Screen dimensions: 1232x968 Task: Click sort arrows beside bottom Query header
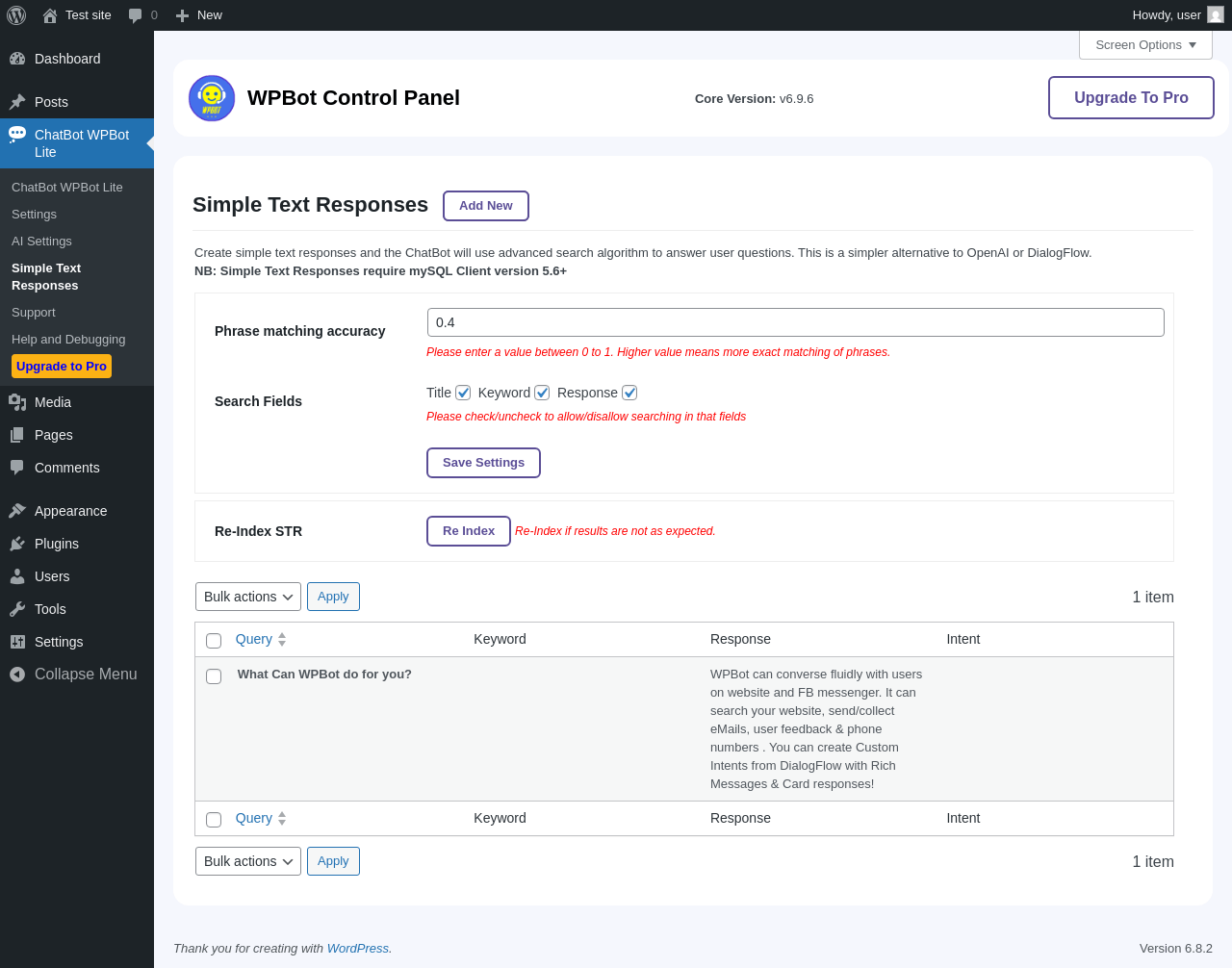coord(282,818)
